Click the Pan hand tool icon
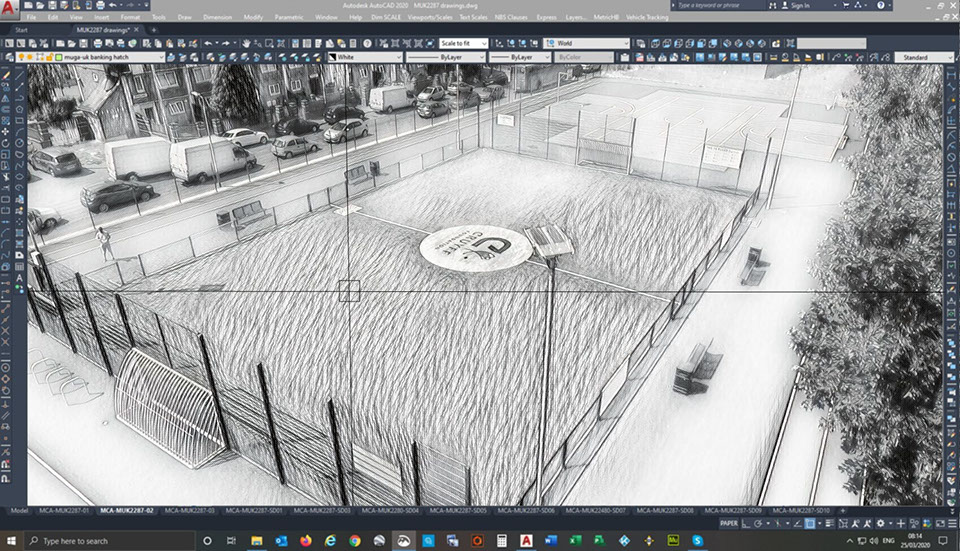 245,44
